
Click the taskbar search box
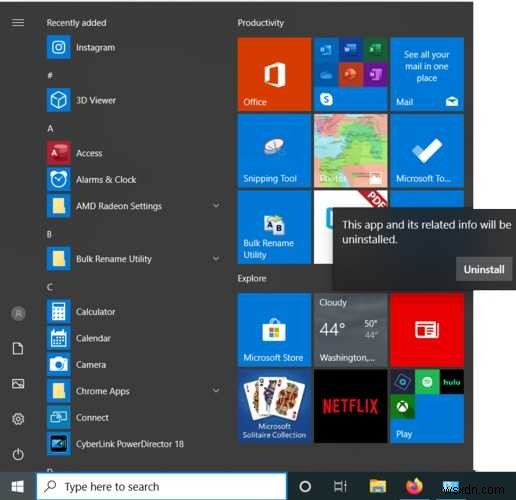click(x=162, y=487)
